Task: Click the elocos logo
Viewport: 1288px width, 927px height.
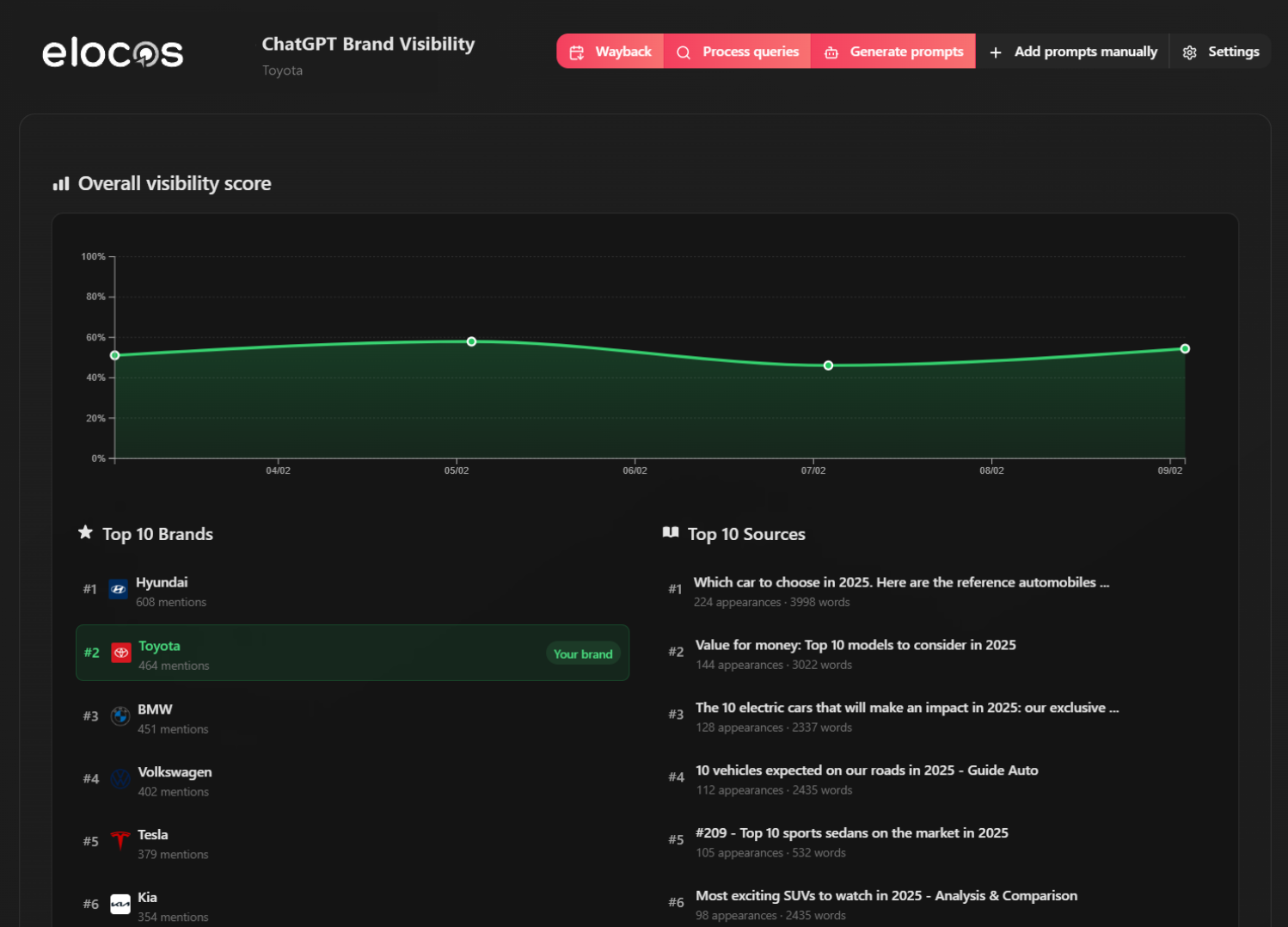Action: click(113, 53)
